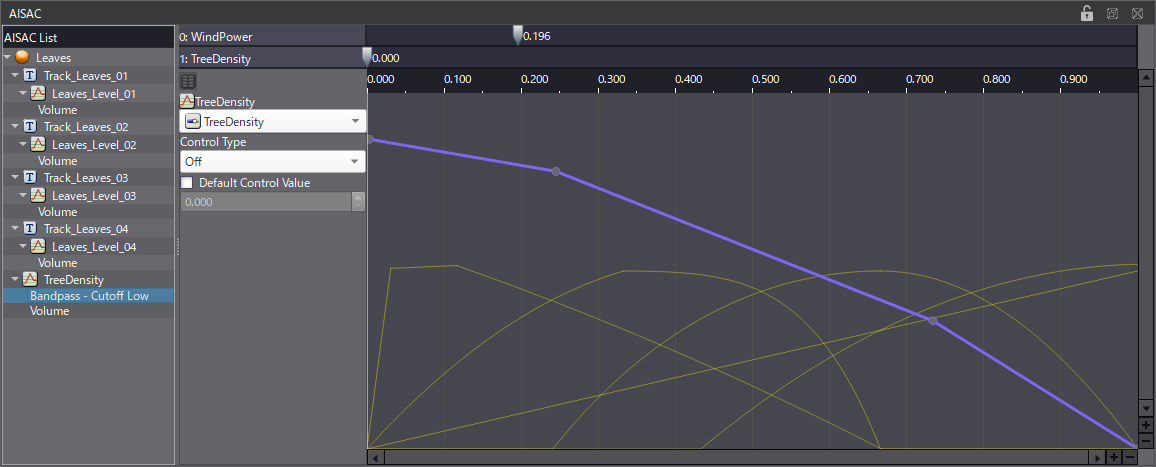This screenshot has width=1156, height=467.
Task: Collapse the Track_Leaves_02 node
Action: (15, 126)
